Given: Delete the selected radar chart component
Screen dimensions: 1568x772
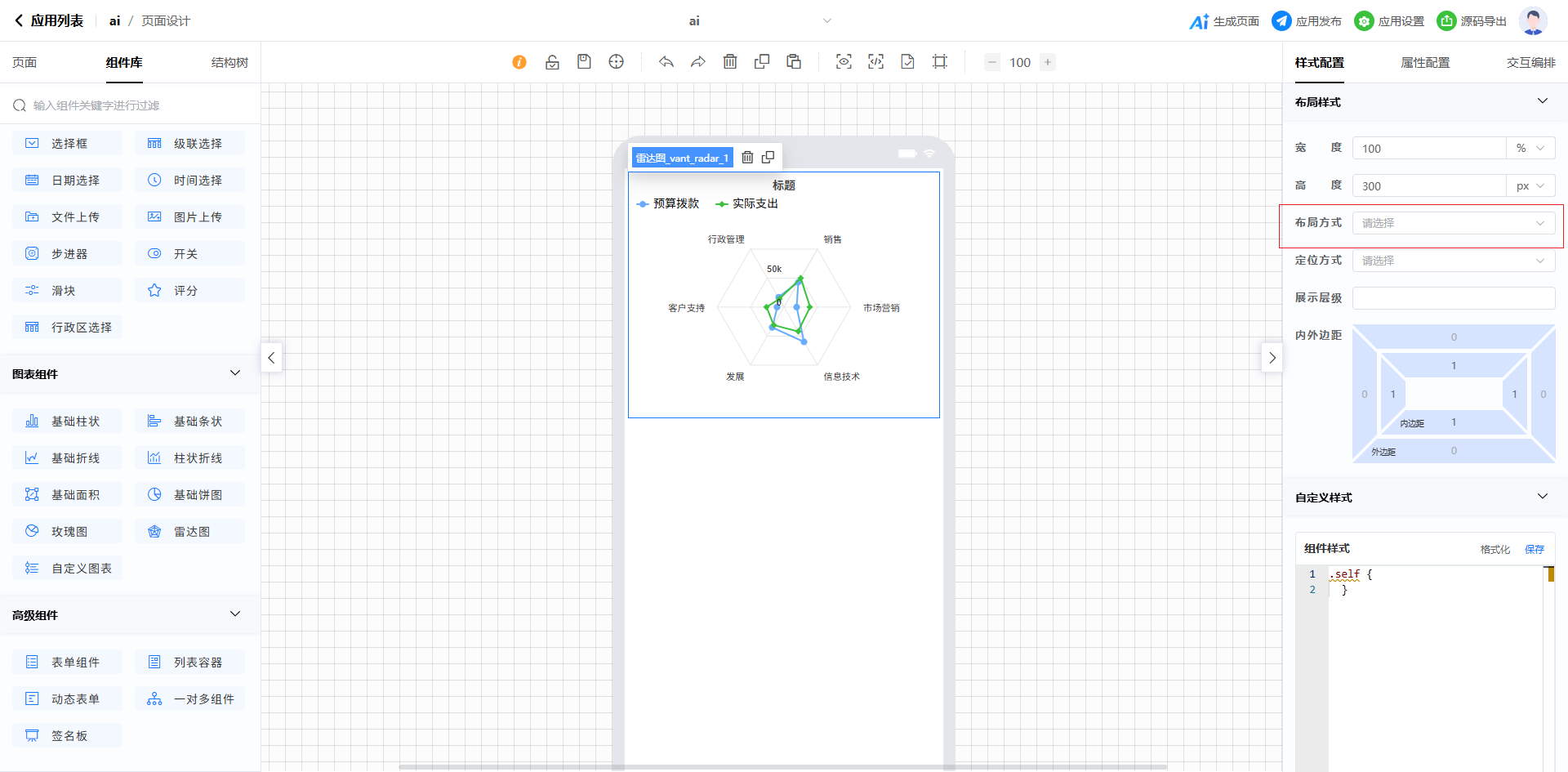Looking at the screenshot, I should tap(747, 158).
